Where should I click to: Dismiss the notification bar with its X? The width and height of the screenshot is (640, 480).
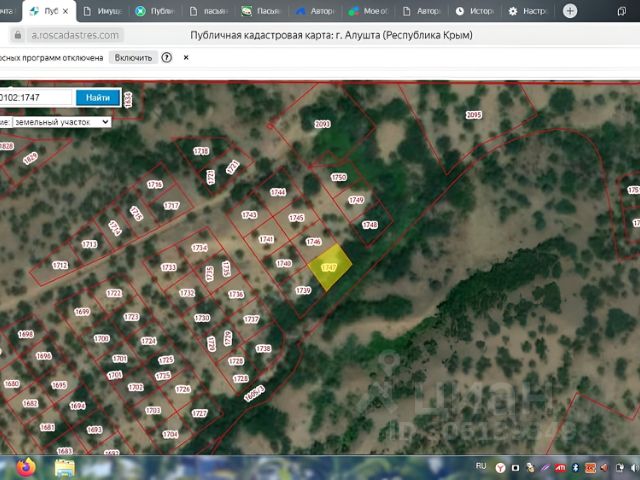[x=186, y=58]
